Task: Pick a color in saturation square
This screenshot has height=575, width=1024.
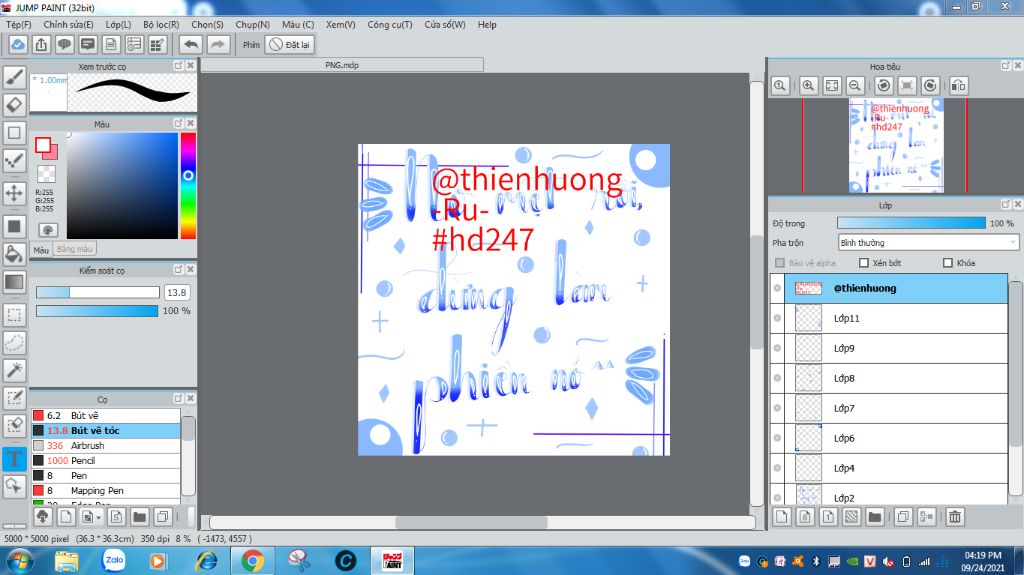Action: coord(122,186)
